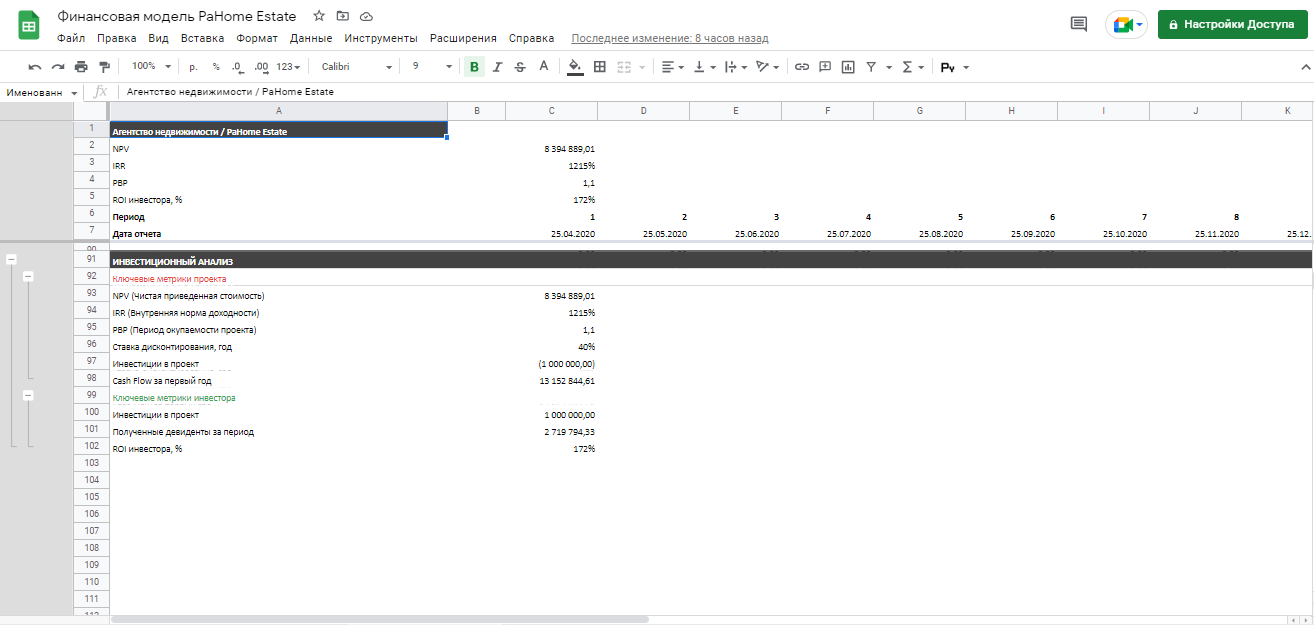Open the Вид menu
Image resolution: width=1314 pixels, height=625 pixels.
(158, 38)
